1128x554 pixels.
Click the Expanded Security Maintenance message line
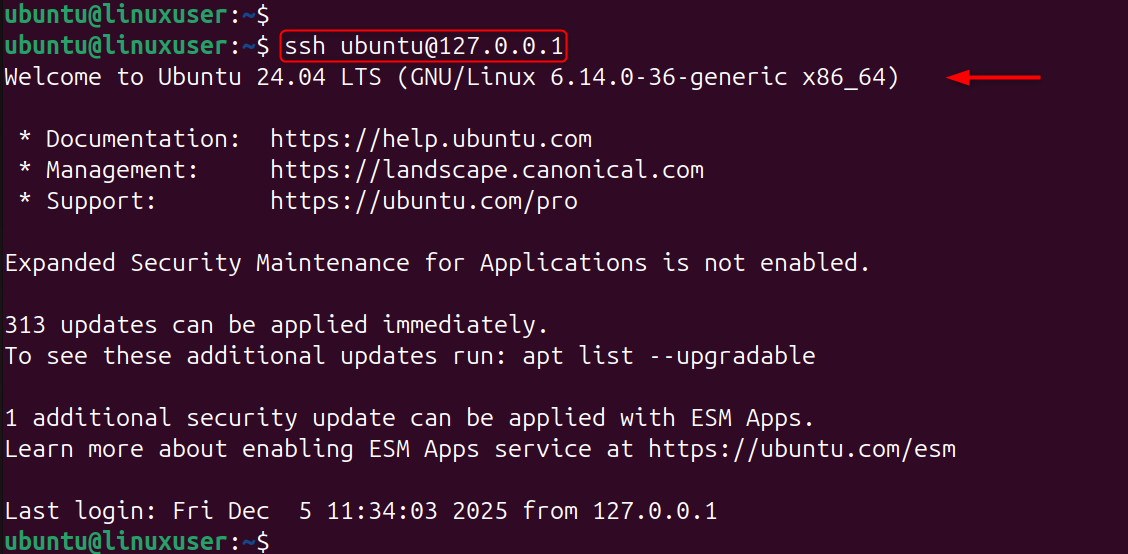(x=437, y=263)
